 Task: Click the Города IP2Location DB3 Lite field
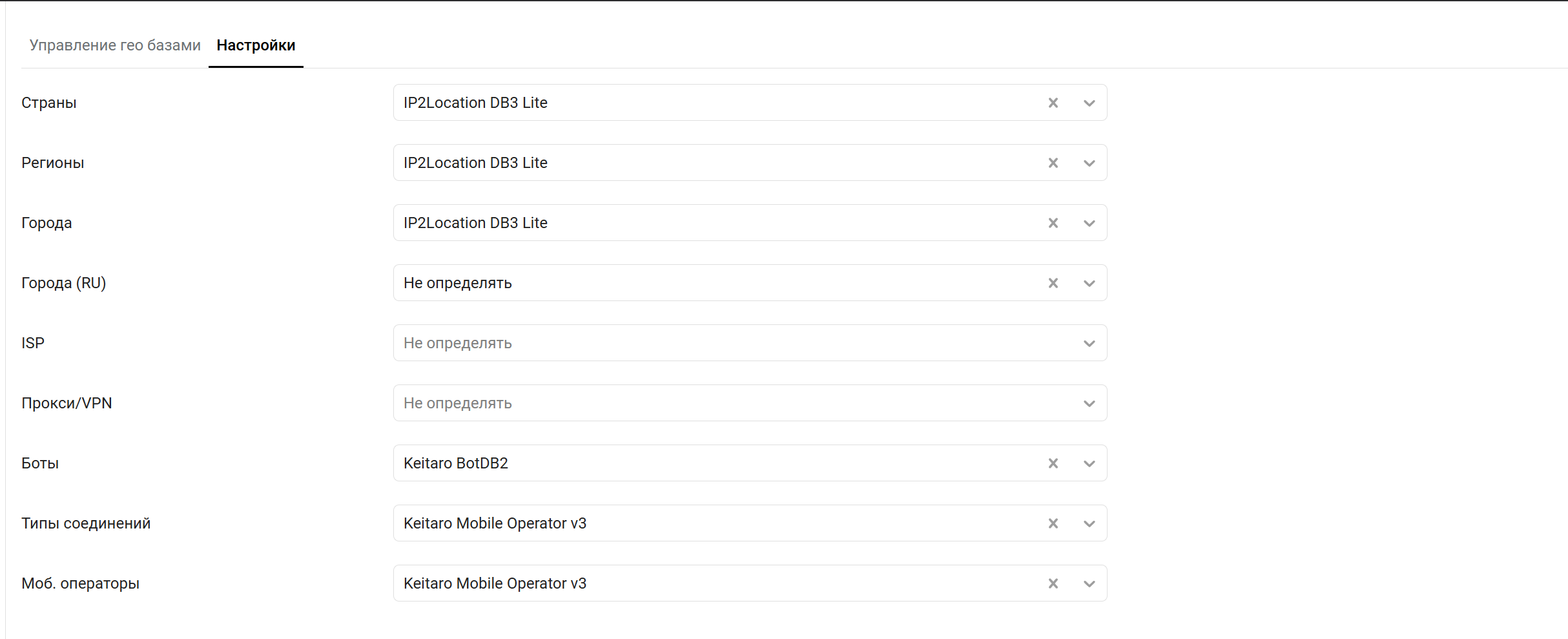point(710,223)
